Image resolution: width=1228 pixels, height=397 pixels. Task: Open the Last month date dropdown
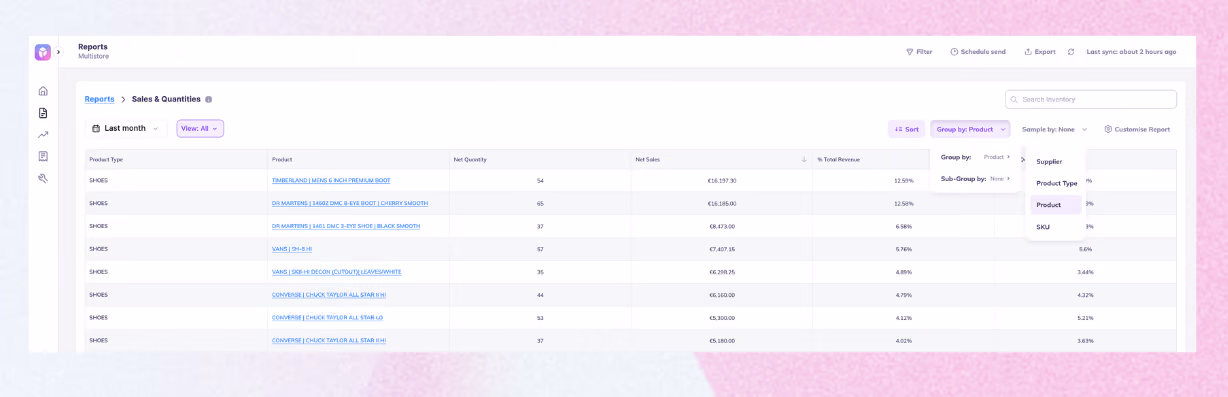click(x=125, y=128)
